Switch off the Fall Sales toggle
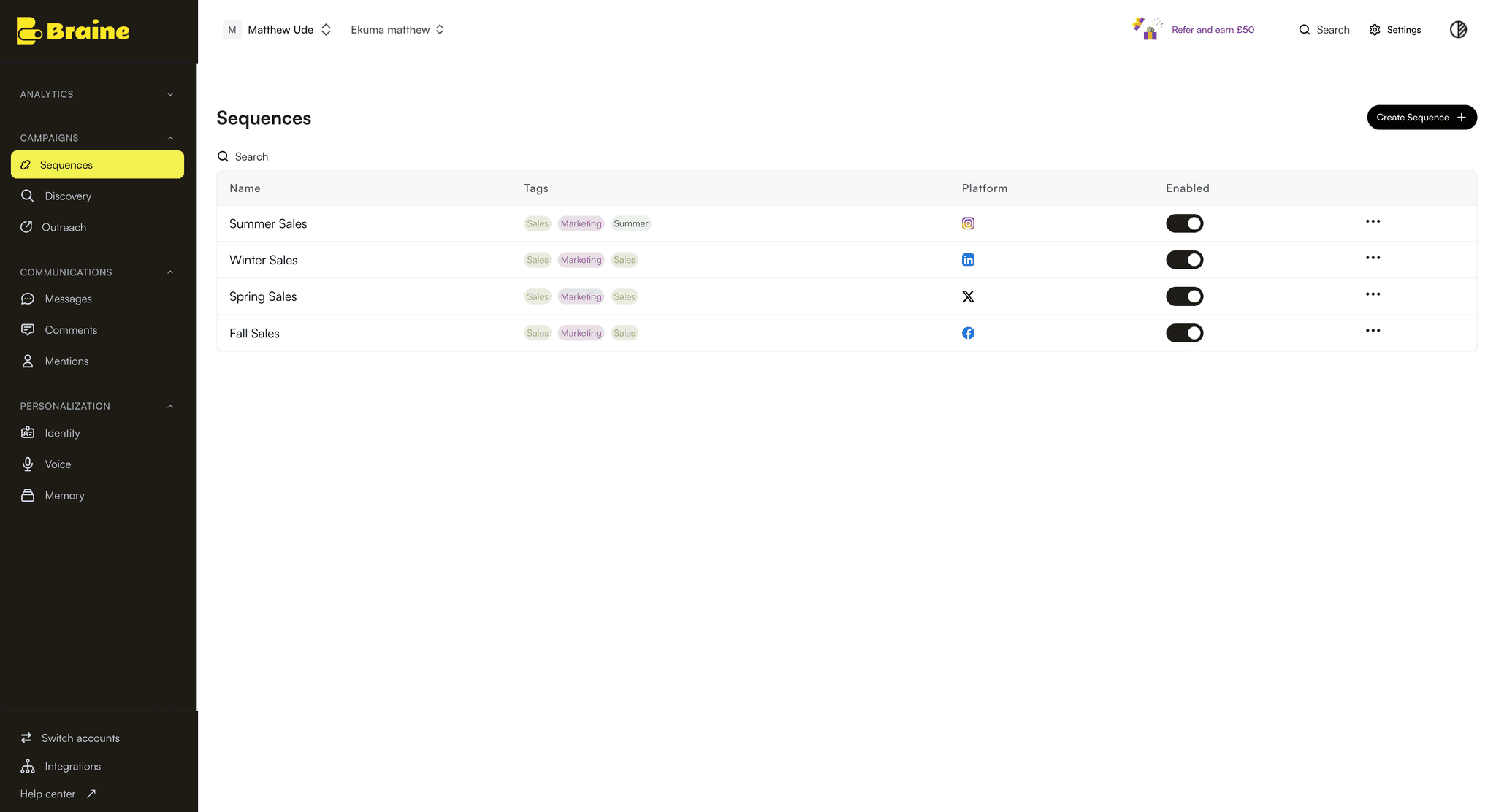The height and width of the screenshot is (812, 1496). pyautogui.click(x=1184, y=333)
